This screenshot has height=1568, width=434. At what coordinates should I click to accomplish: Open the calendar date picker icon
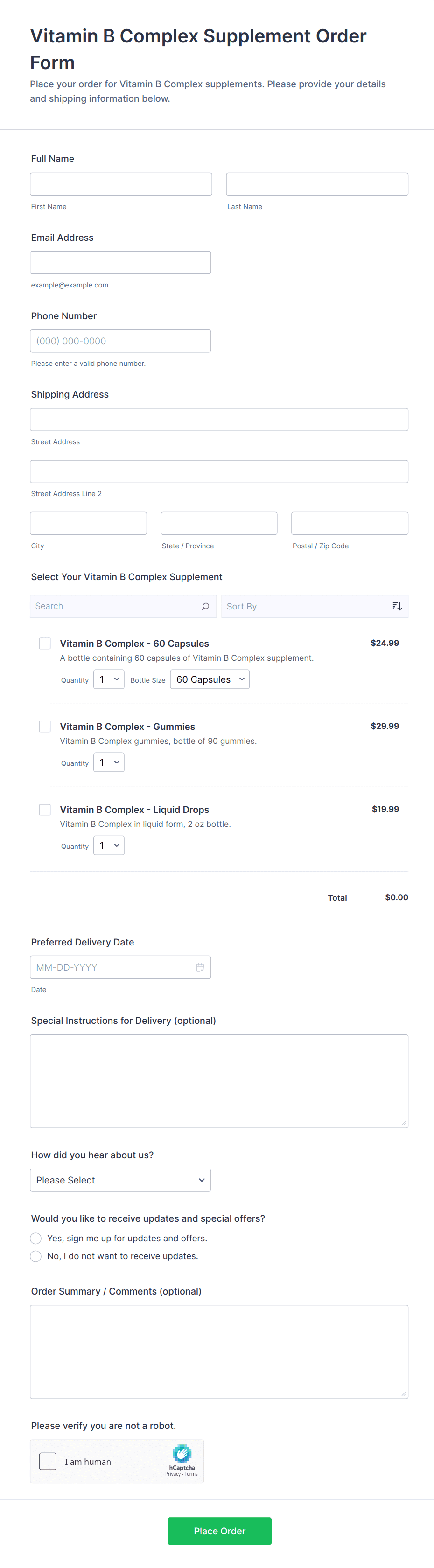pyautogui.click(x=200, y=967)
